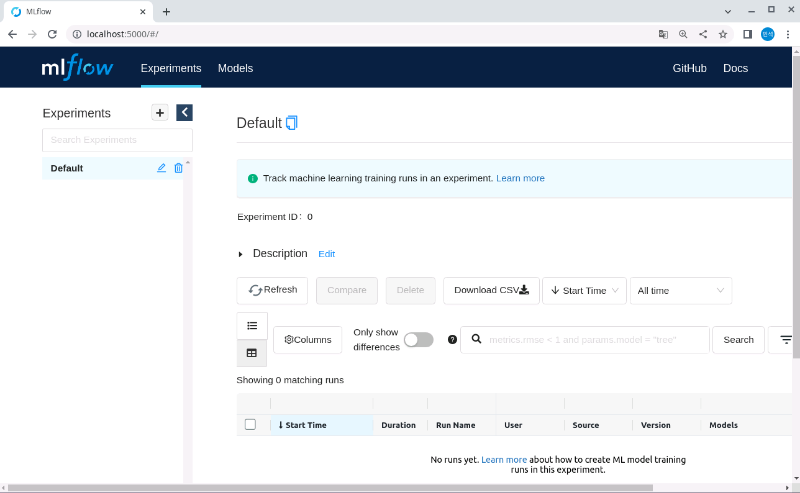
Task: Click the browser back arrow
Action: [x=12, y=34]
